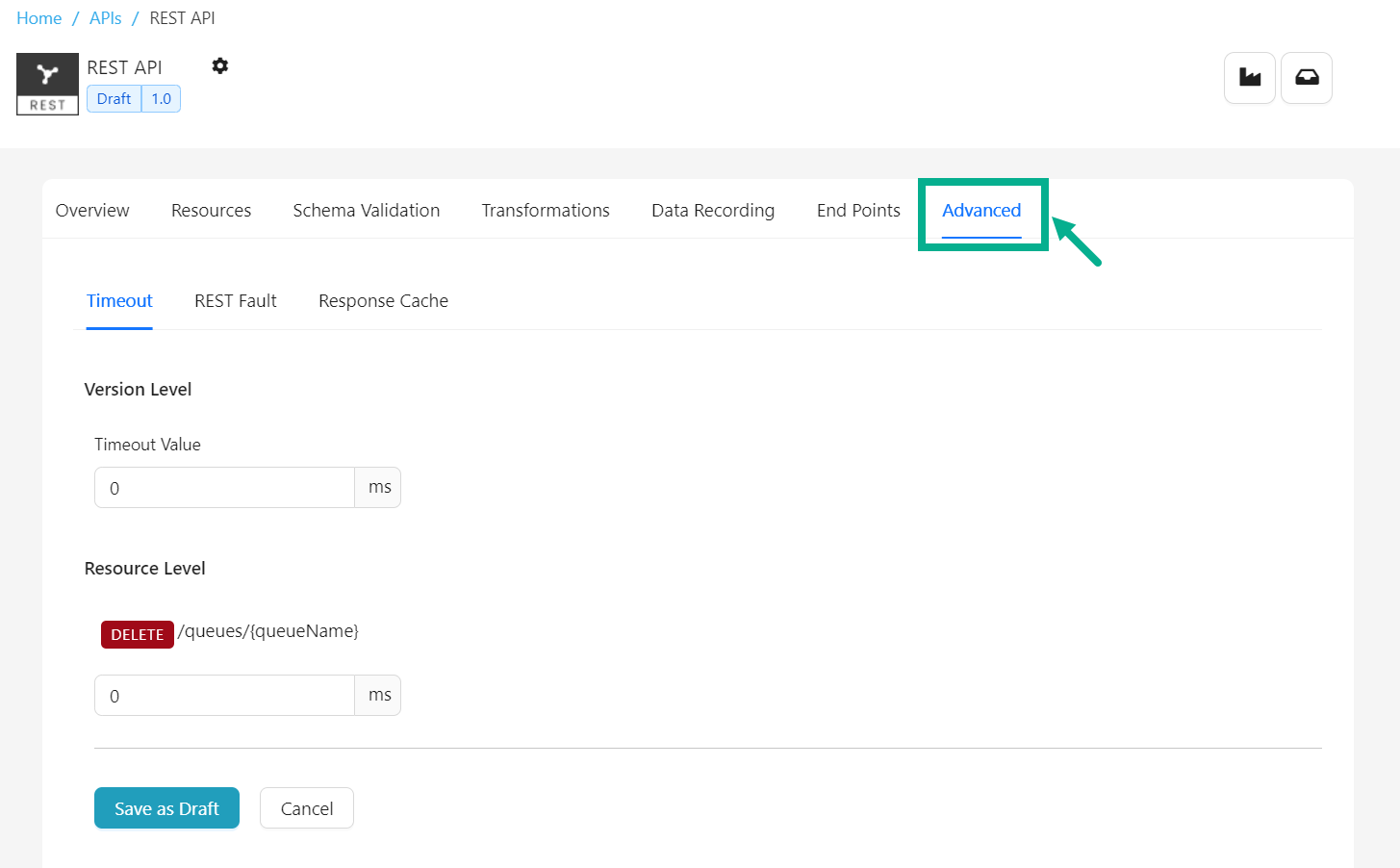Open the analytics chart icon button
This screenshot has width=1400, height=868.
tap(1249, 78)
